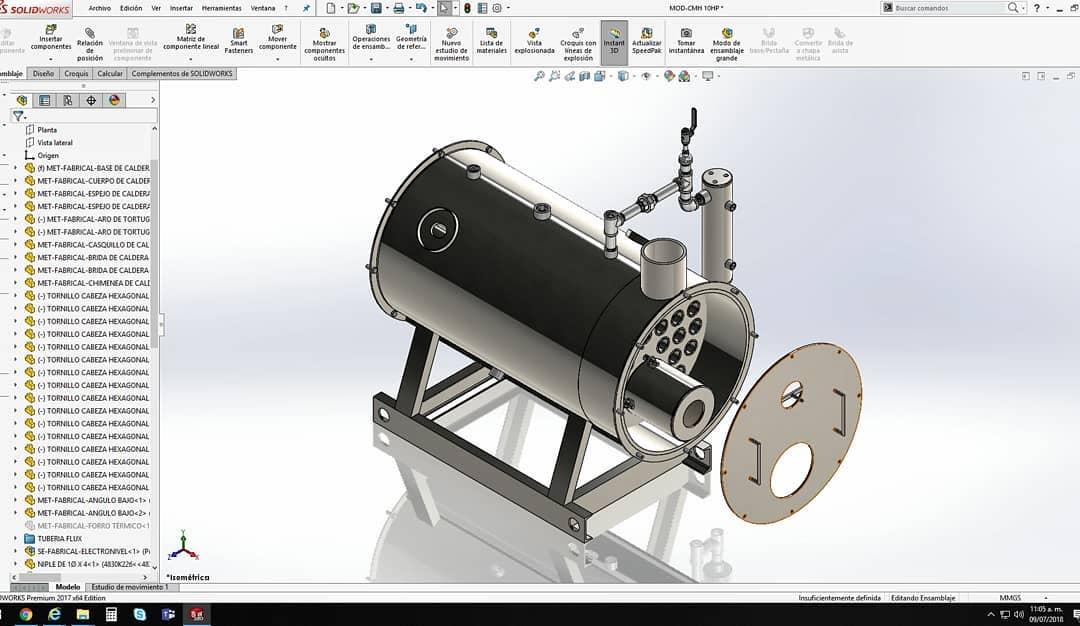
Task: Click the MMGS unit system in the status bar
Action: 1010,598
